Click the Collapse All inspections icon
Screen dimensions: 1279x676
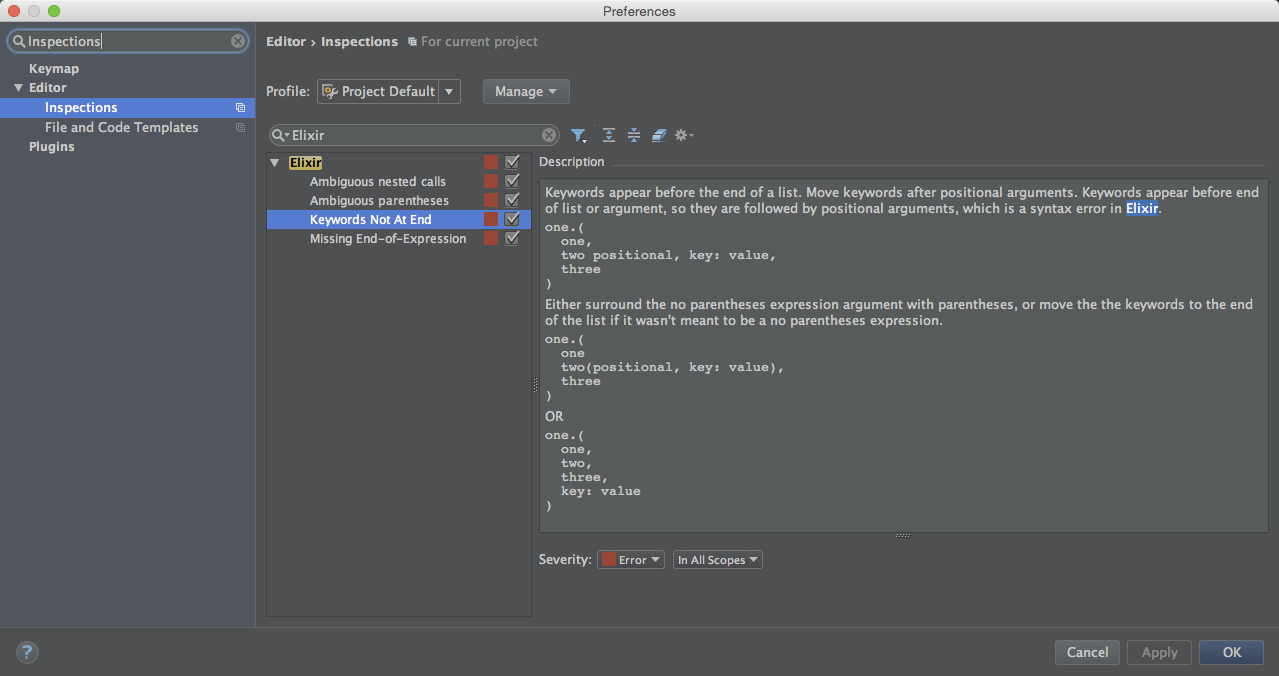pos(633,135)
